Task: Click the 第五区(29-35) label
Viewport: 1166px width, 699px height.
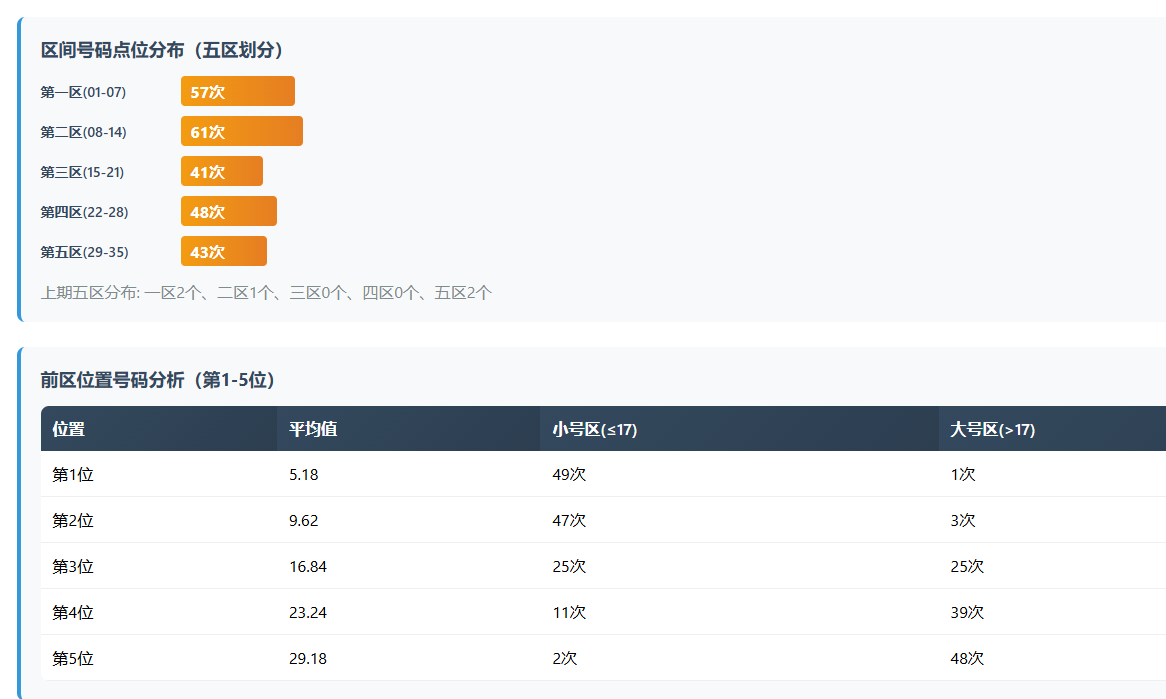Action: 84,252
